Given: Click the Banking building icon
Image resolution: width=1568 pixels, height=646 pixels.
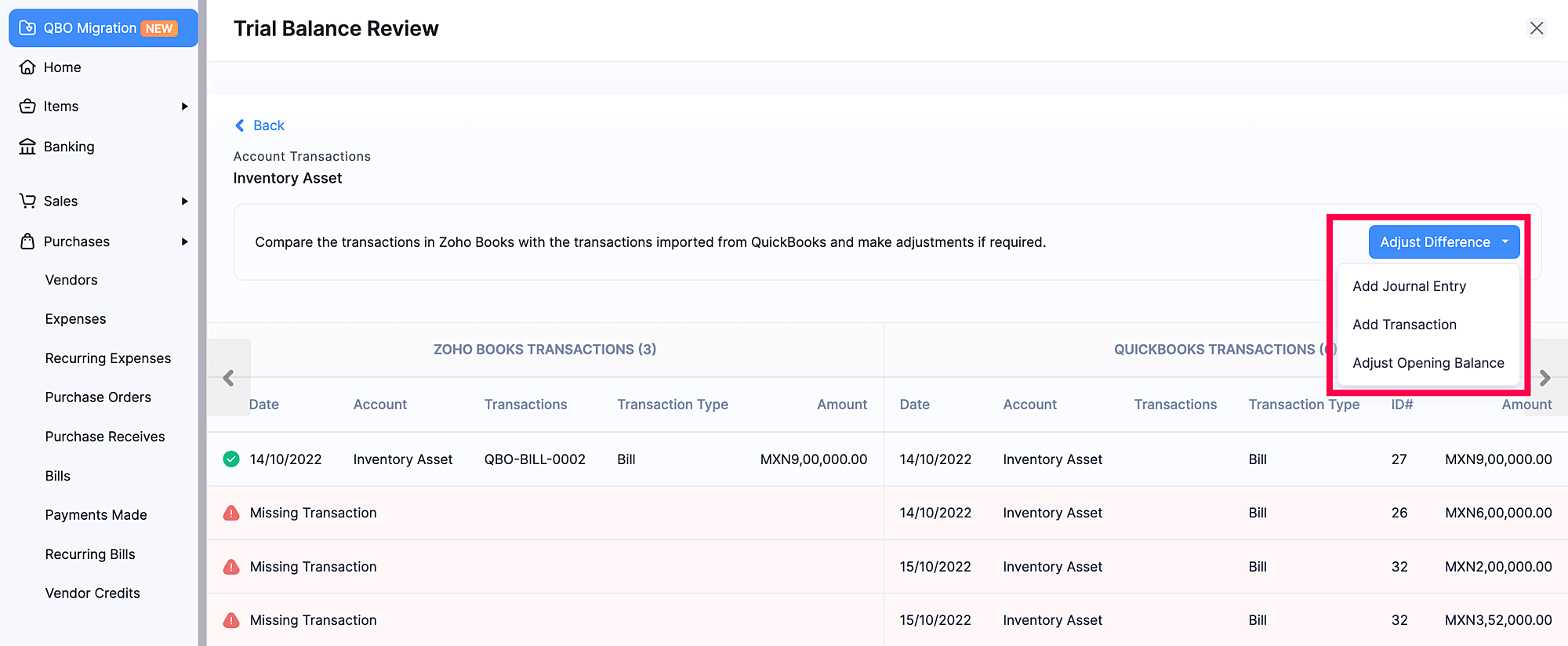Looking at the screenshot, I should (27, 147).
